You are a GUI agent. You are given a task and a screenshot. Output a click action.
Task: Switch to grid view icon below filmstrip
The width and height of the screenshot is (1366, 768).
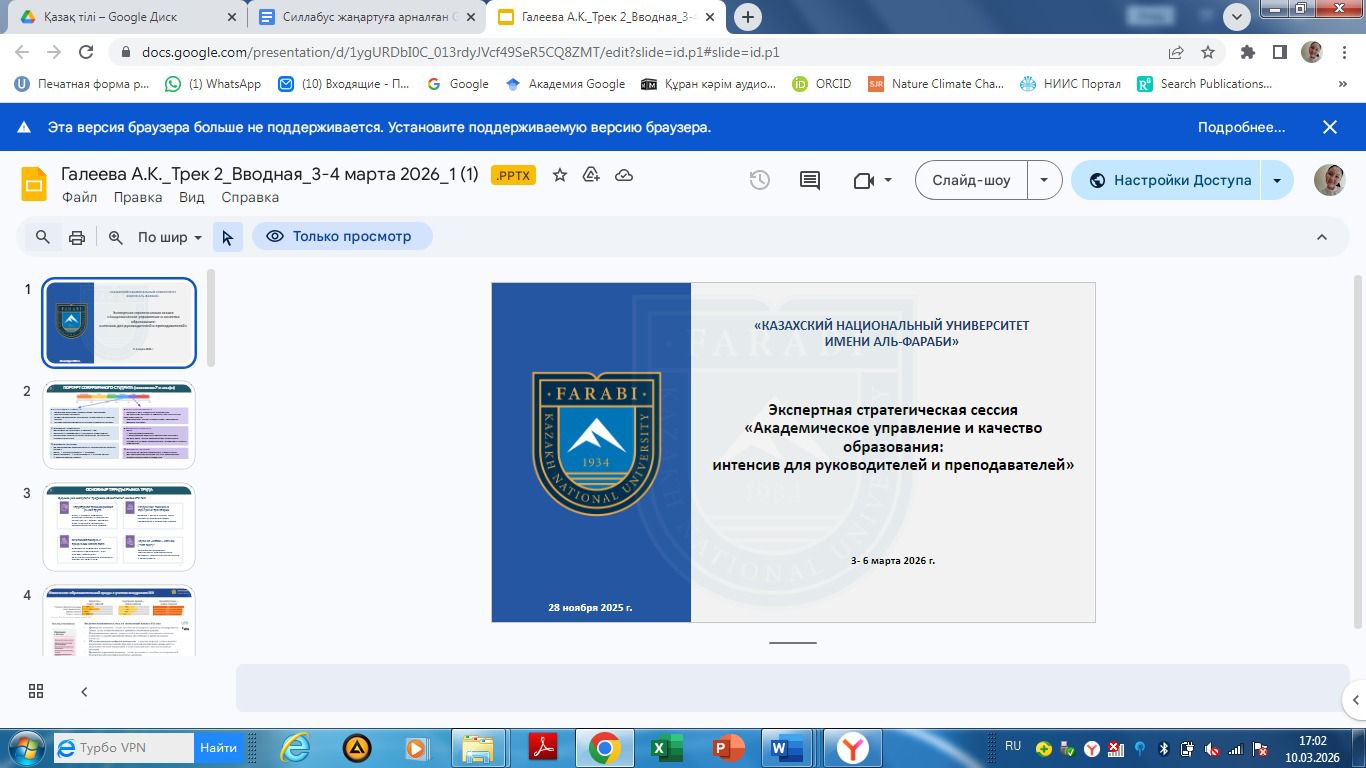[x=36, y=691]
